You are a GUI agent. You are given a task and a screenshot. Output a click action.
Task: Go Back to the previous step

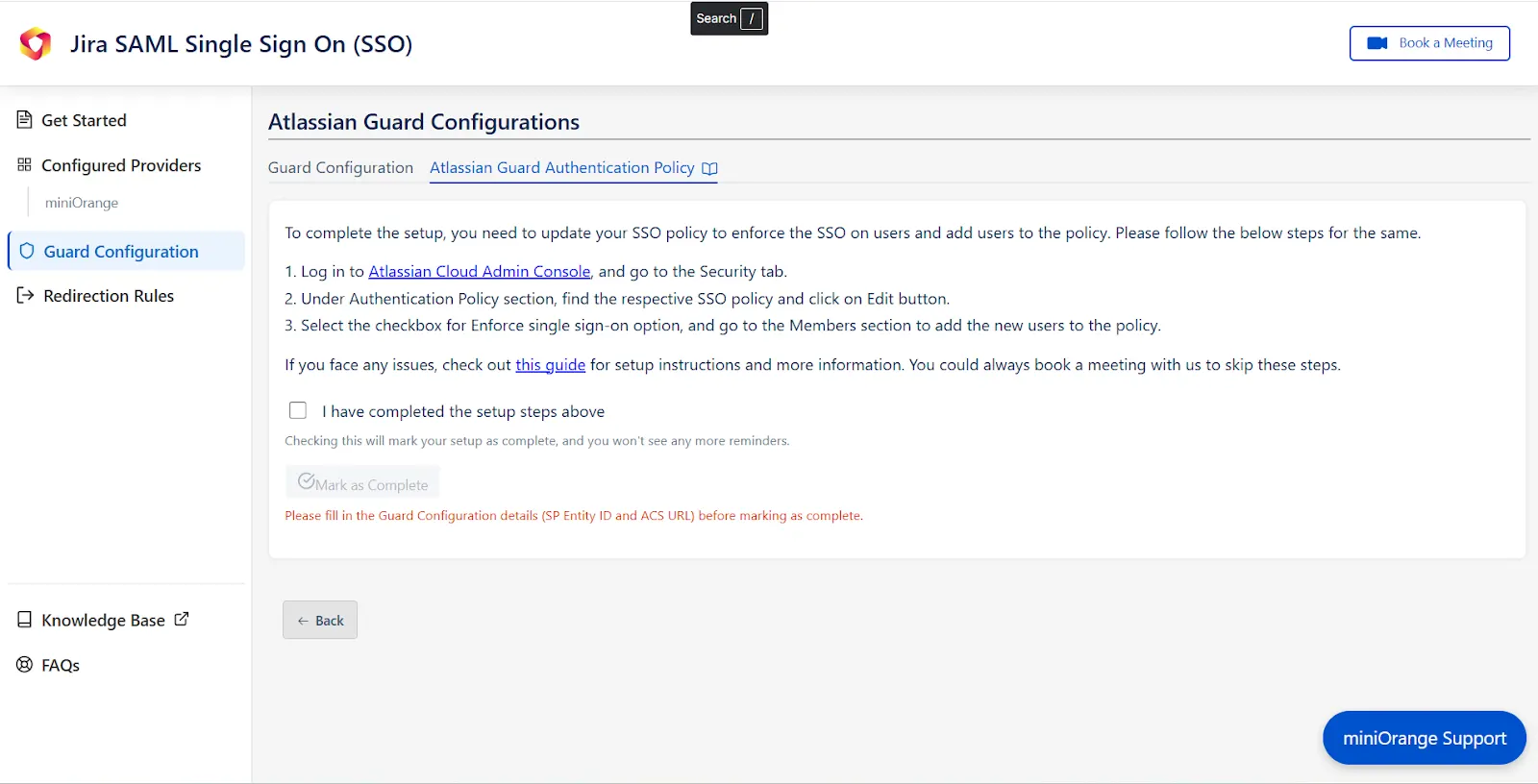click(x=320, y=620)
